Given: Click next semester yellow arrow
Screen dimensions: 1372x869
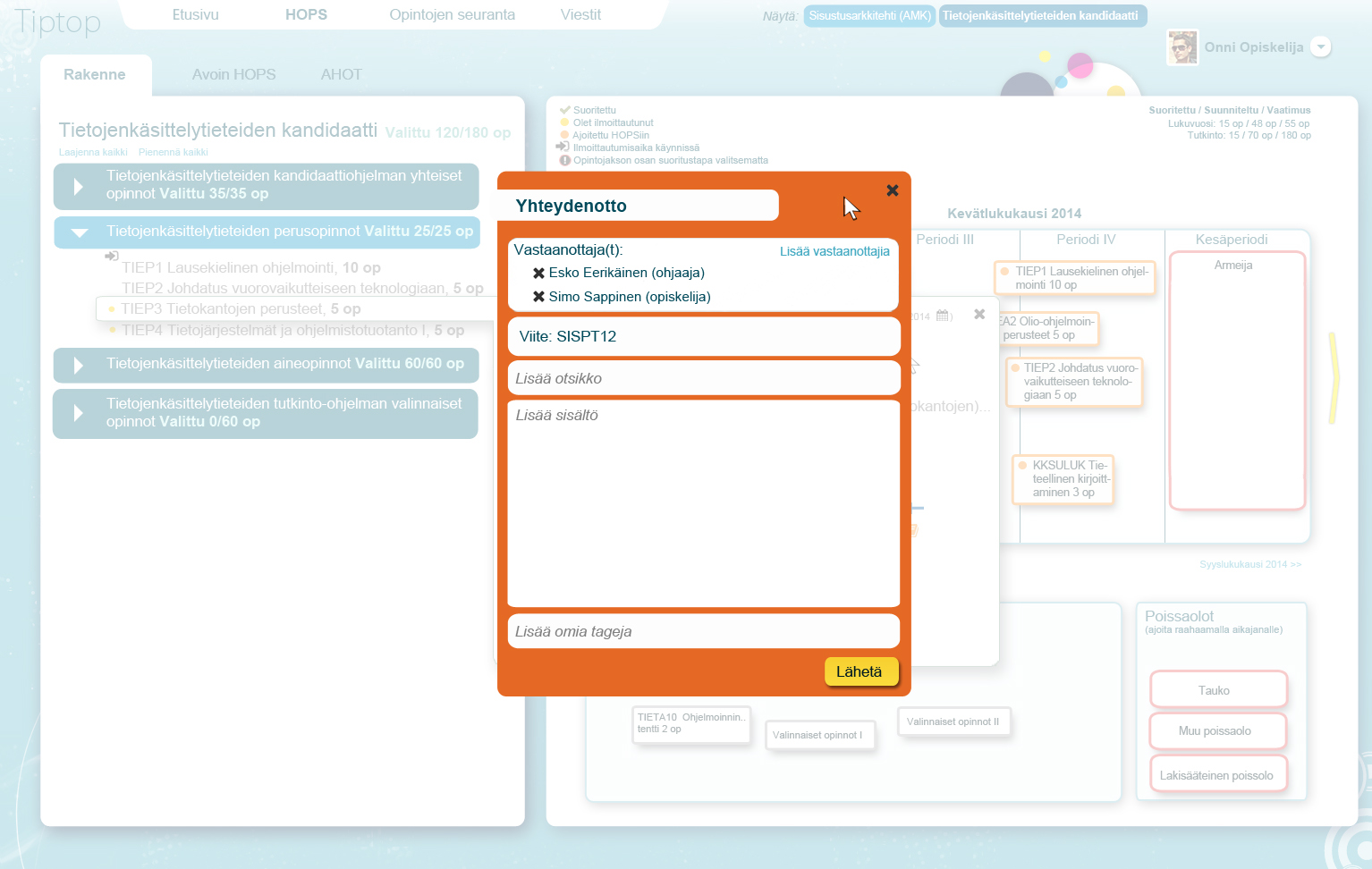Looking at the screenshot, I should (1334, 378).
